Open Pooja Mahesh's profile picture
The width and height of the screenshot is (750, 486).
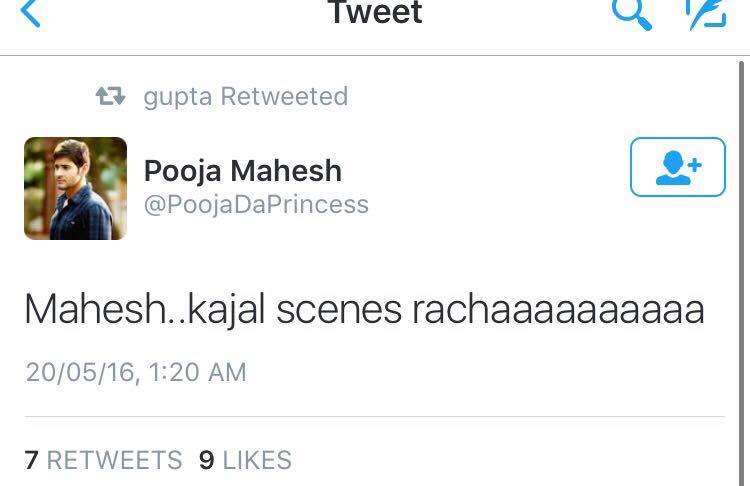pos(76,188)
